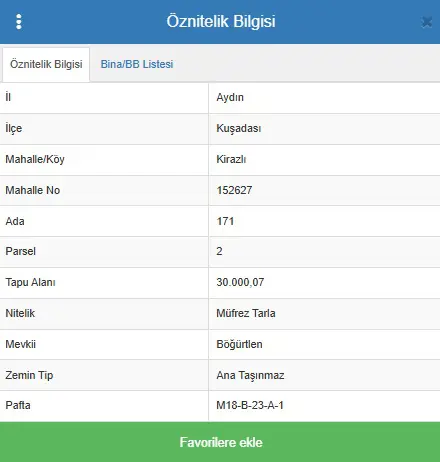Click the İl row label
This screenshot has width=440, height=462.
8,97
